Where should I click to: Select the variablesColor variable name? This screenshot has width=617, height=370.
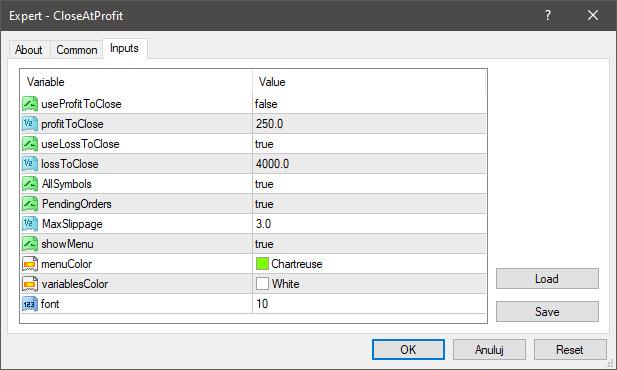[x=75, y=284]
